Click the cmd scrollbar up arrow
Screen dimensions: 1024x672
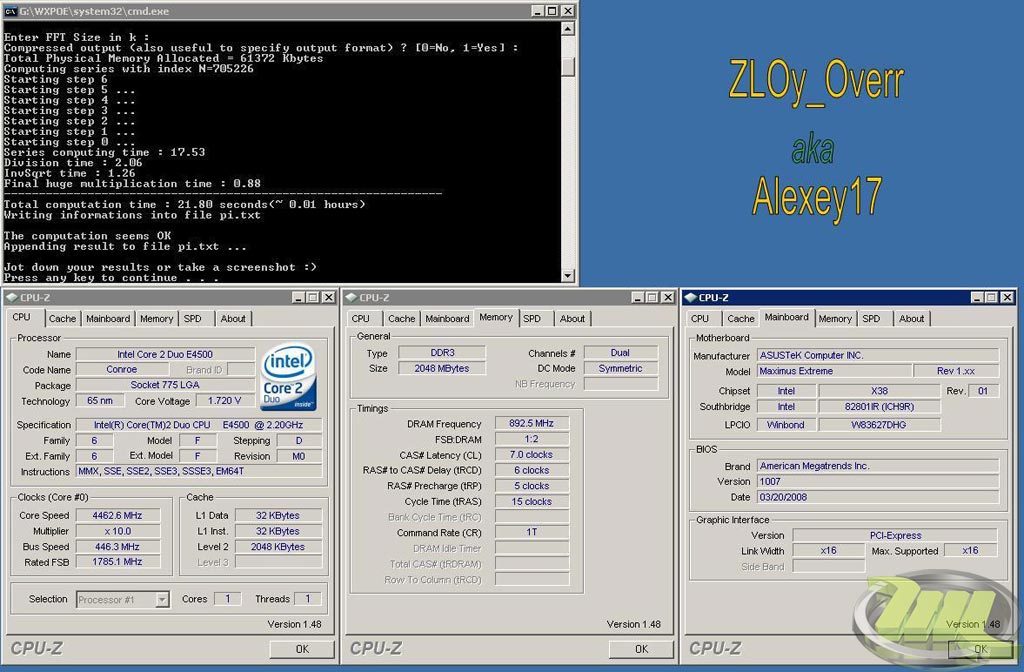tap(568, 28)
